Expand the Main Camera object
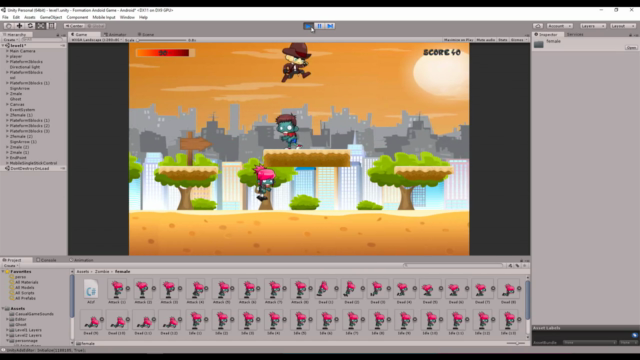Viewport: 640px width, 360px height. click(7, 51)
